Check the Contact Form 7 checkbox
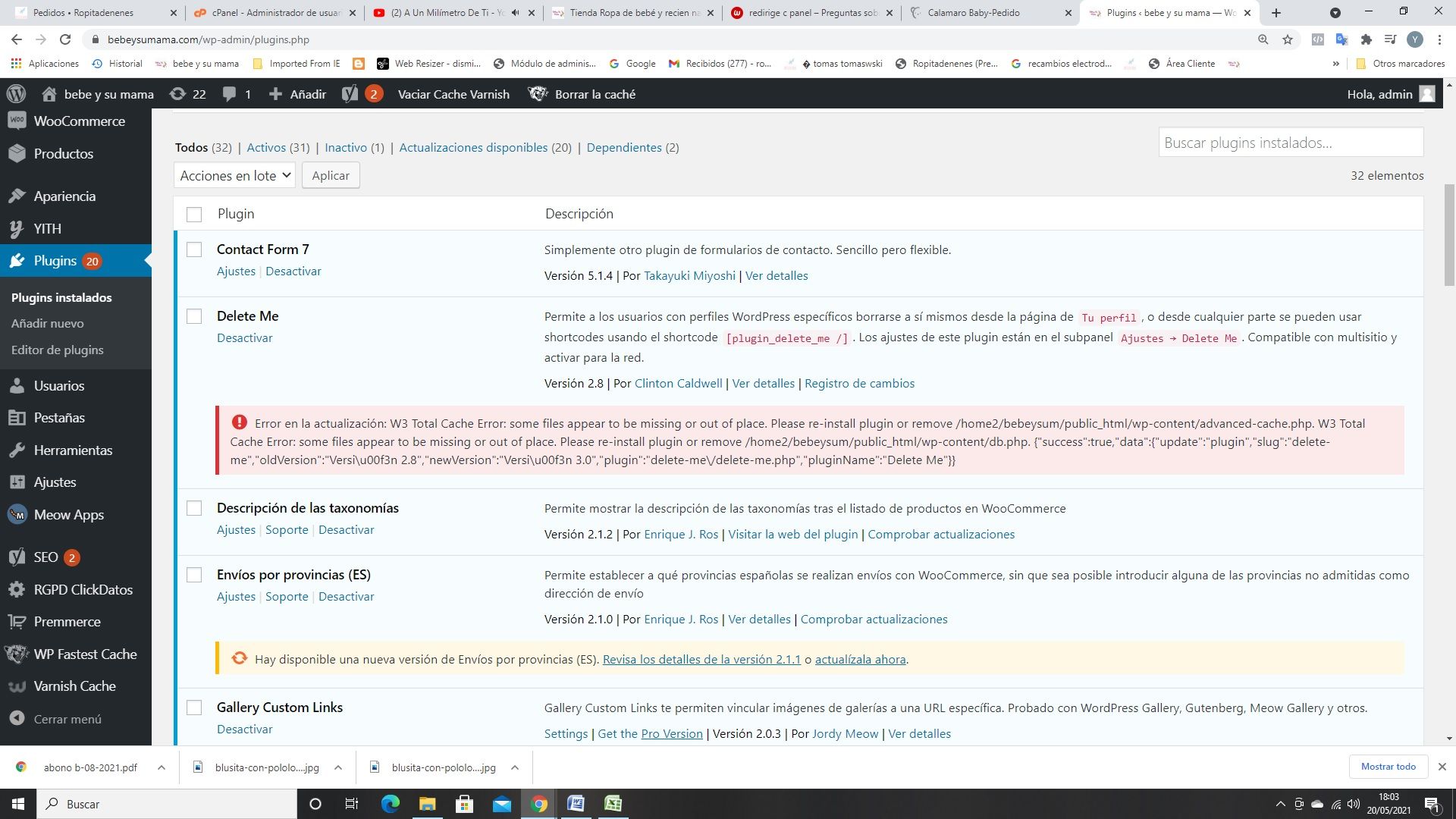Image resolution: width=1456 pixels, height=819 pixels. 194,249
